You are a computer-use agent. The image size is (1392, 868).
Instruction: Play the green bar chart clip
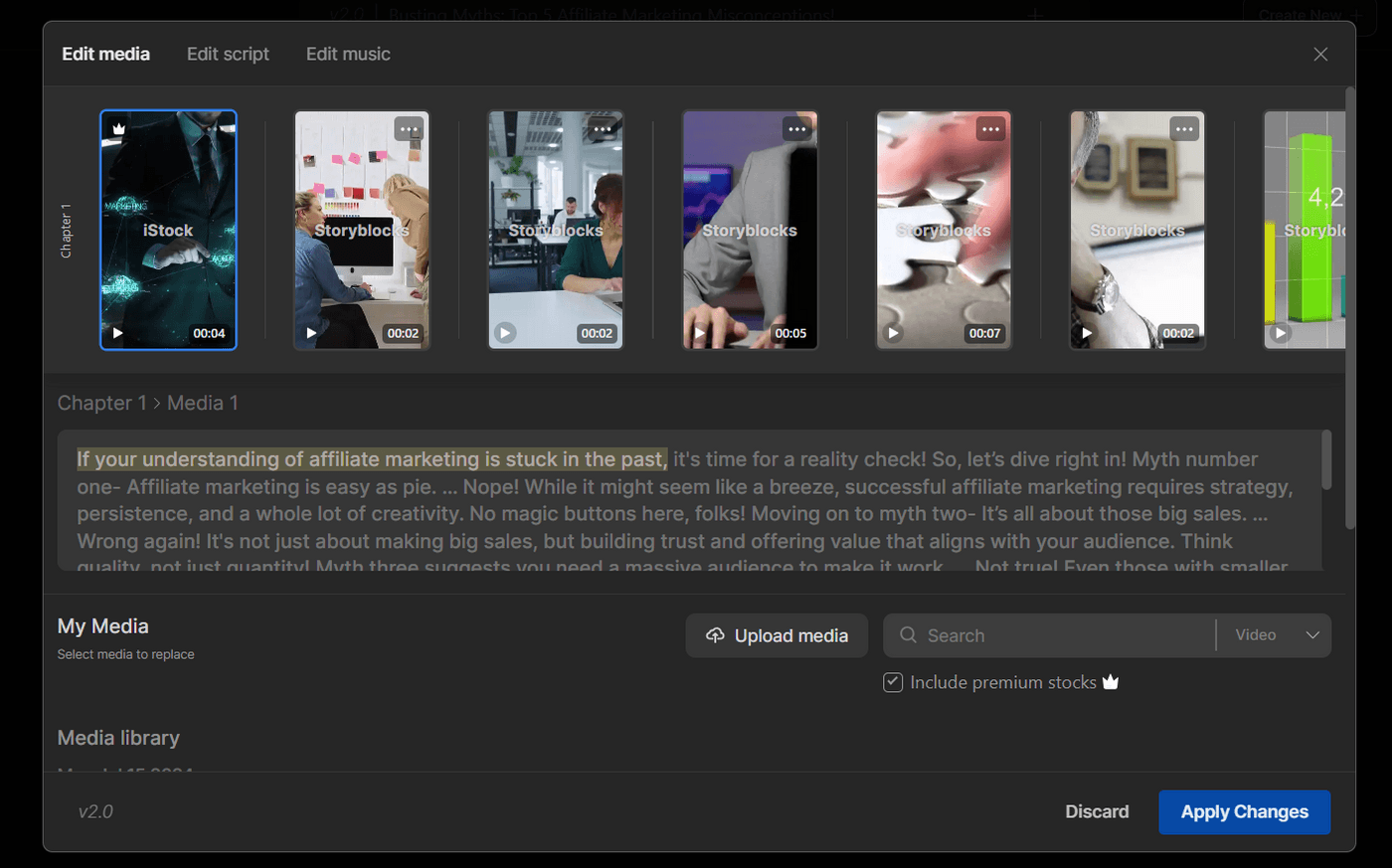[x=1280, y=335]
